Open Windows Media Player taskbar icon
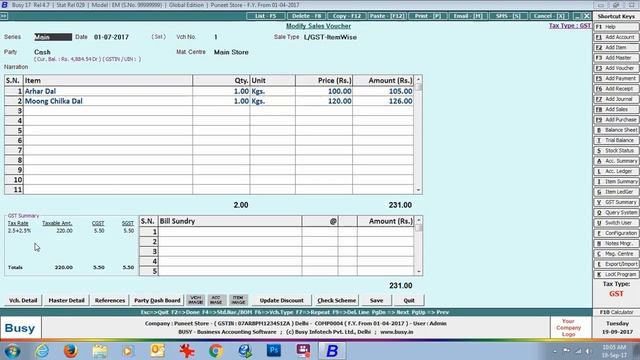 click(129, 351)
